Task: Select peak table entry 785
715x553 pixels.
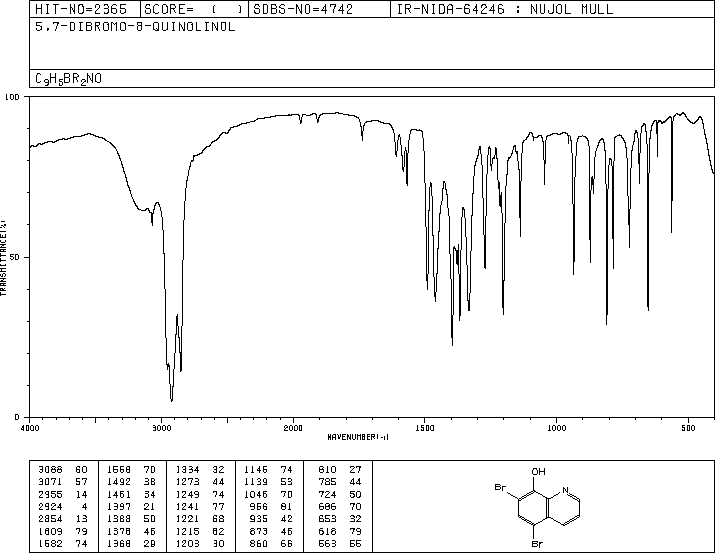Action: (340, 482)
